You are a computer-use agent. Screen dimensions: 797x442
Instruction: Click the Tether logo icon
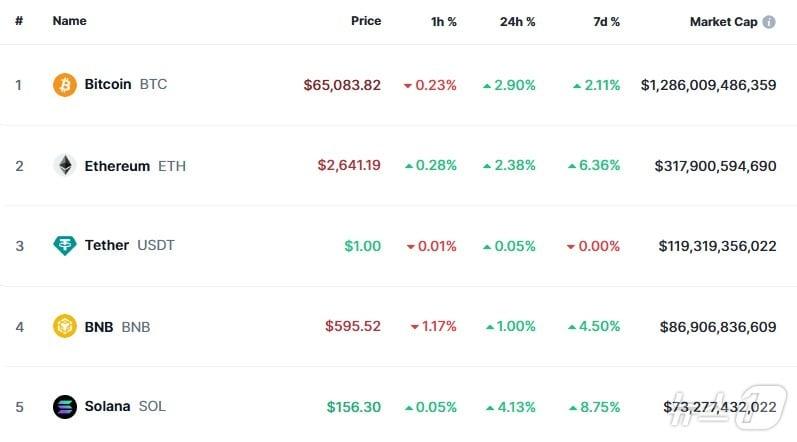coord(65,246)
